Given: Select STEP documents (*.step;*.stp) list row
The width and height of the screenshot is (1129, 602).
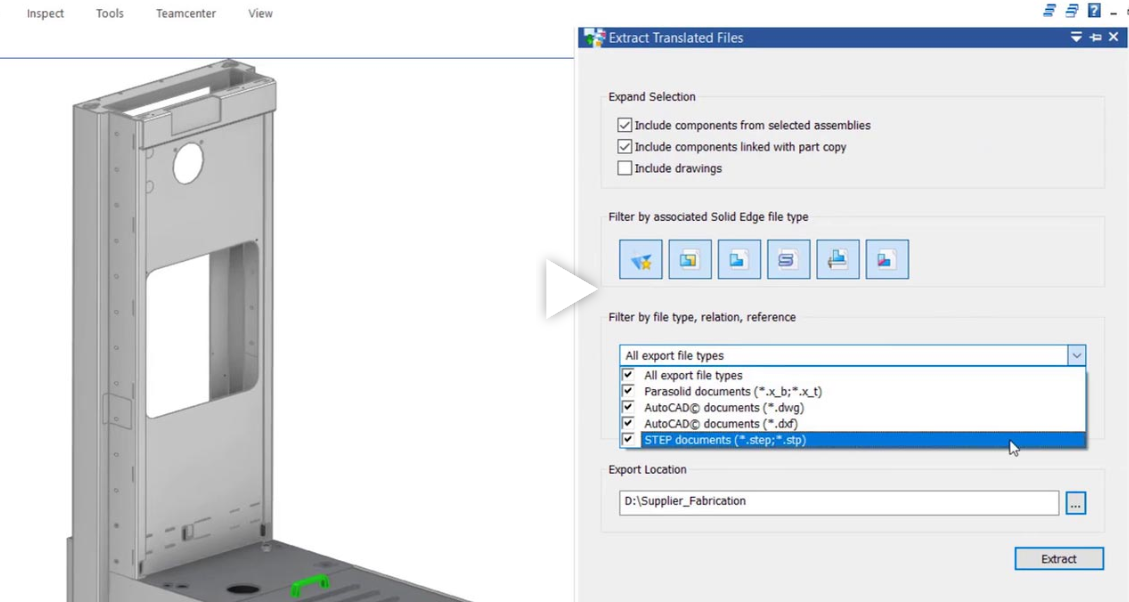Looking at the screenshot, I should coord(853,440).
